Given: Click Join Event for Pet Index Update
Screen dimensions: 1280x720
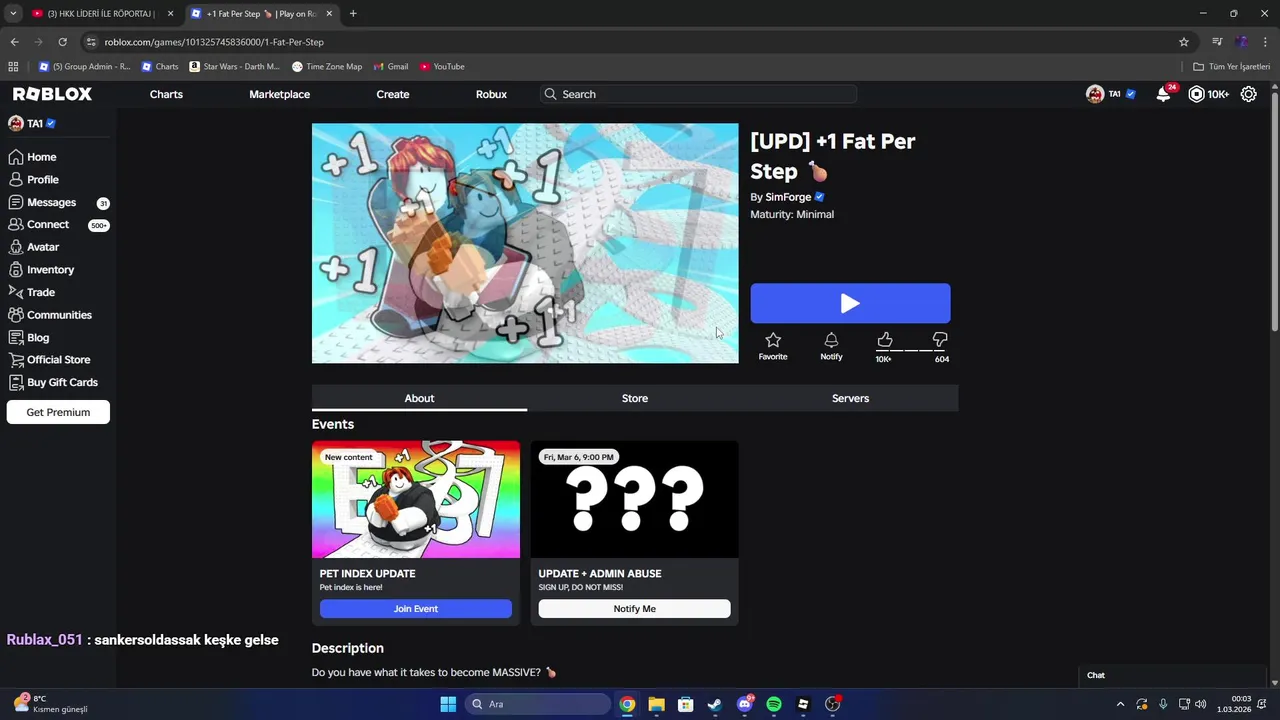Looking at the screenshot, I should click(416, 609).
